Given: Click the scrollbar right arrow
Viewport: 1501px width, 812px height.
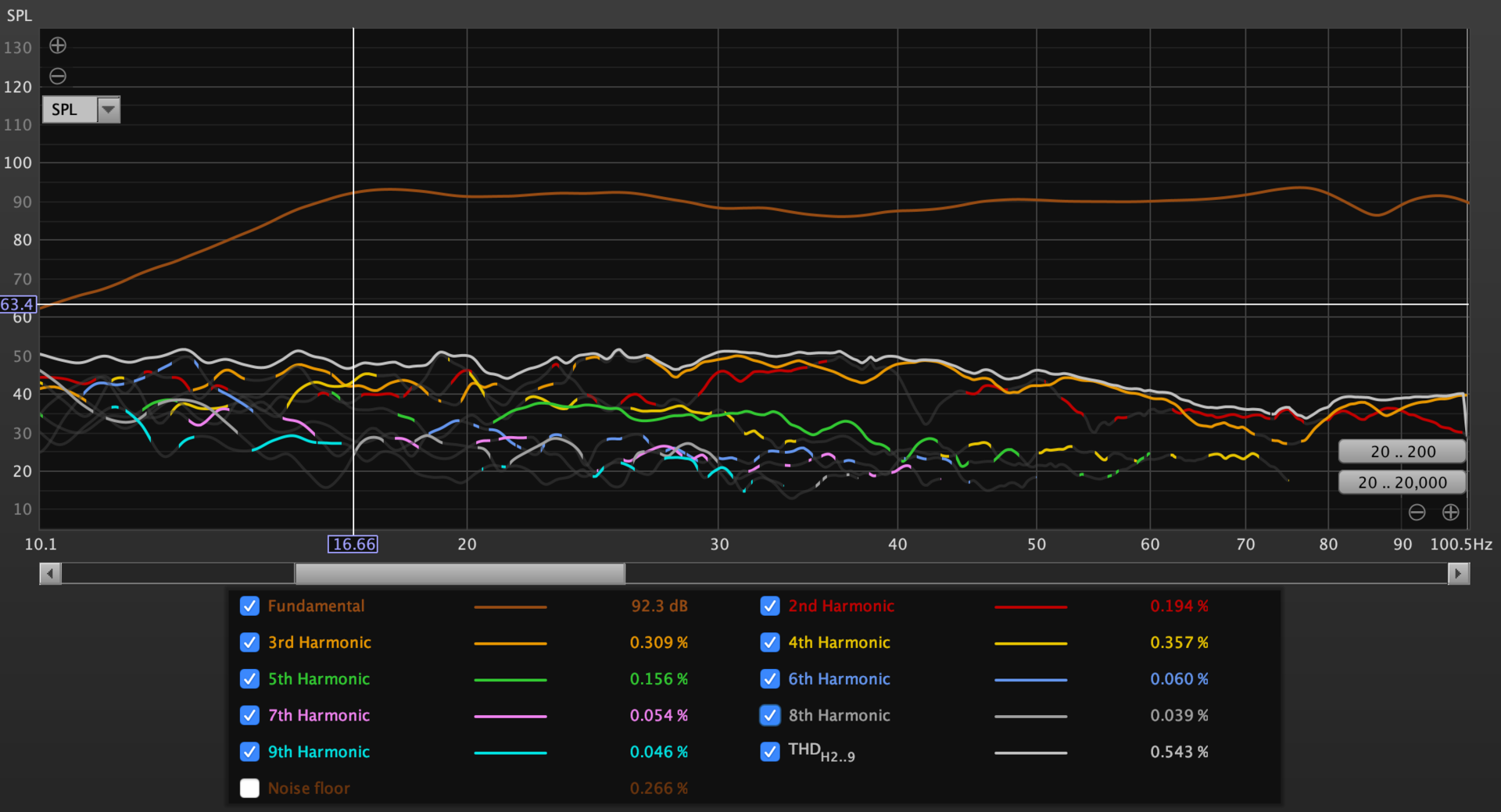Looking at the screenshot, I should tap(1458, 574).
